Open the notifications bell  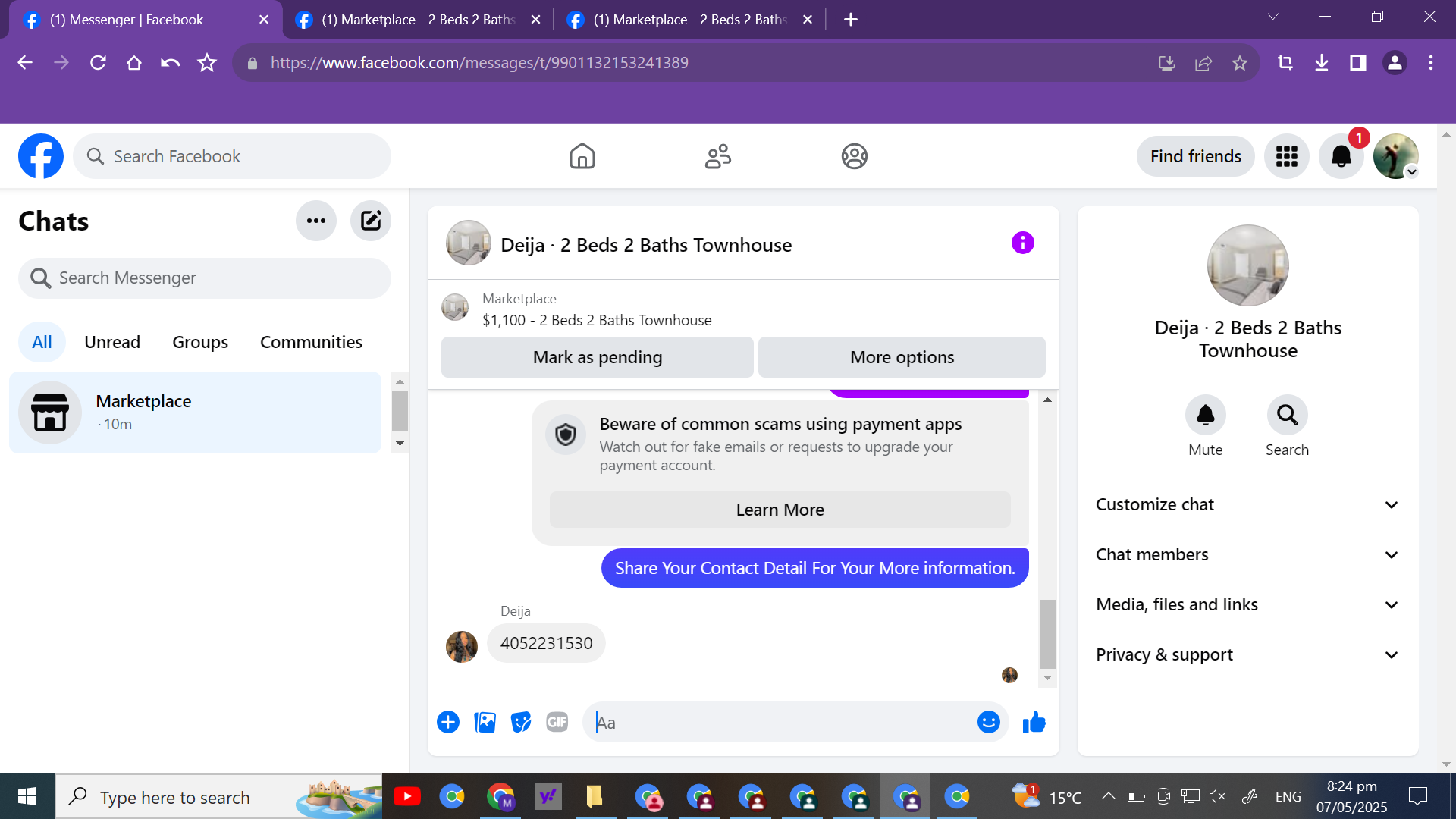click(1341, 156)
